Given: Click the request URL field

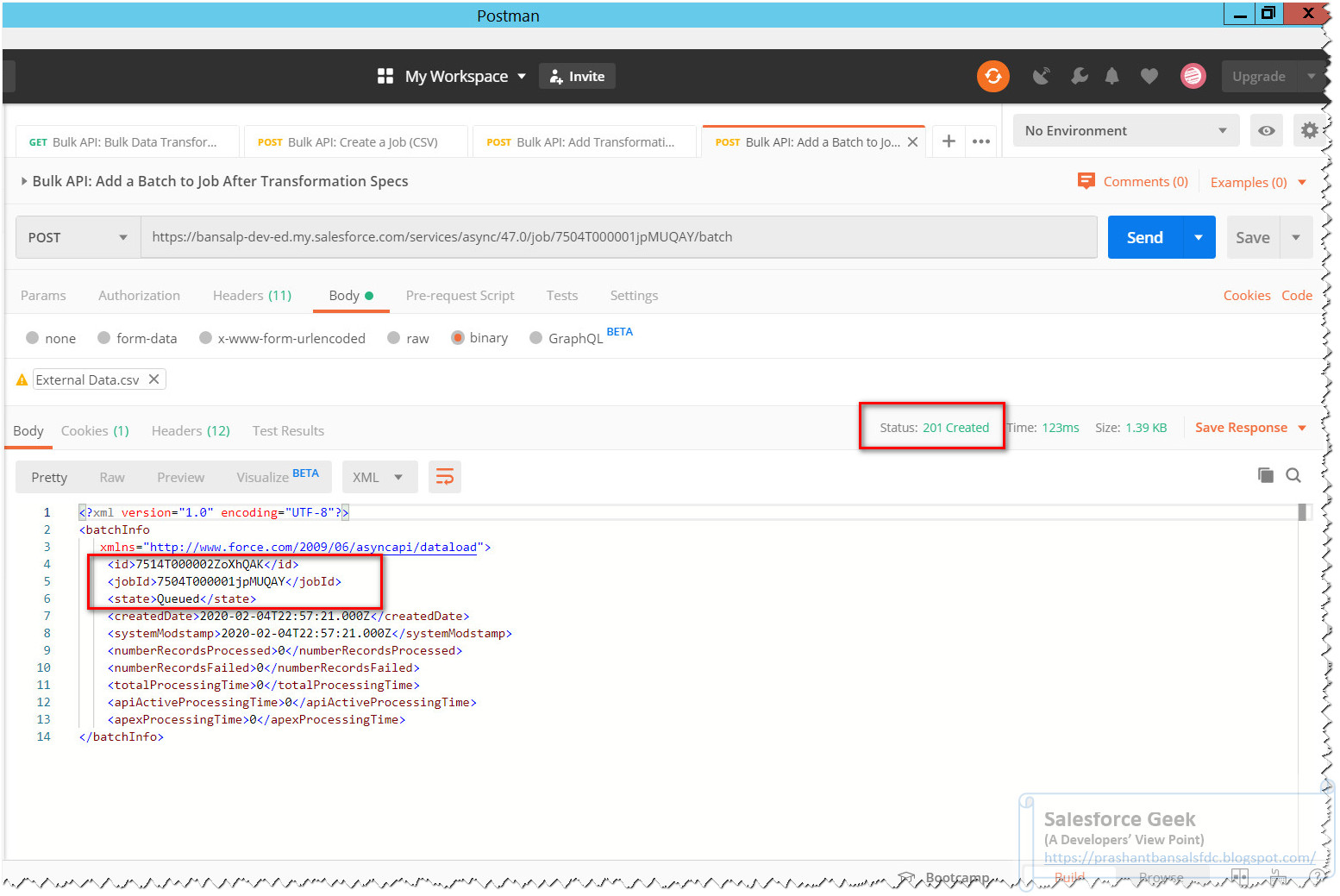Looking at the screenshot, I should (x=619, y=237).
